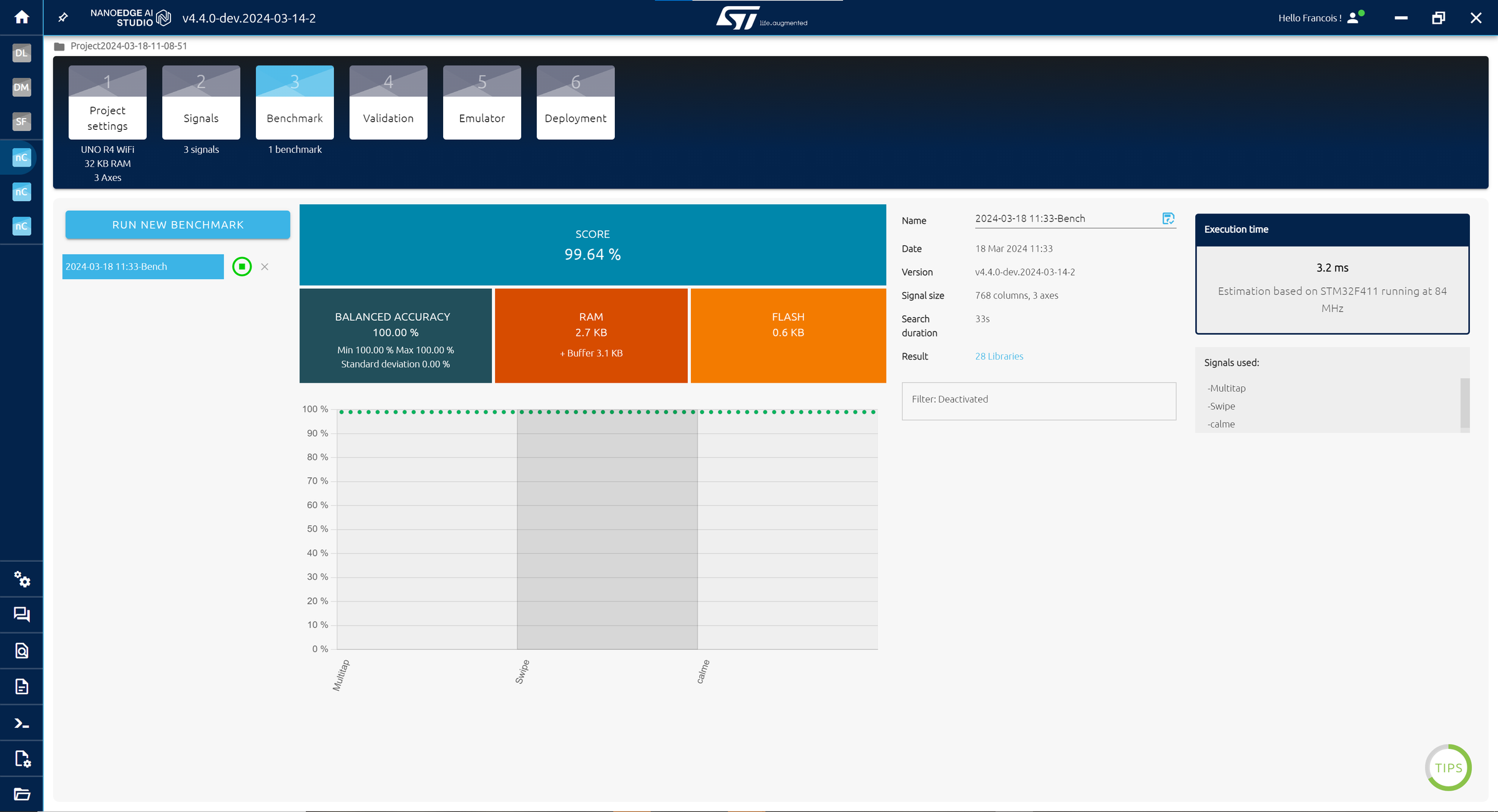Image resolution: width=1498 pixels, height=812 pixels.
Task: Click the benchmark Name input field
Action: point(1064,218)
